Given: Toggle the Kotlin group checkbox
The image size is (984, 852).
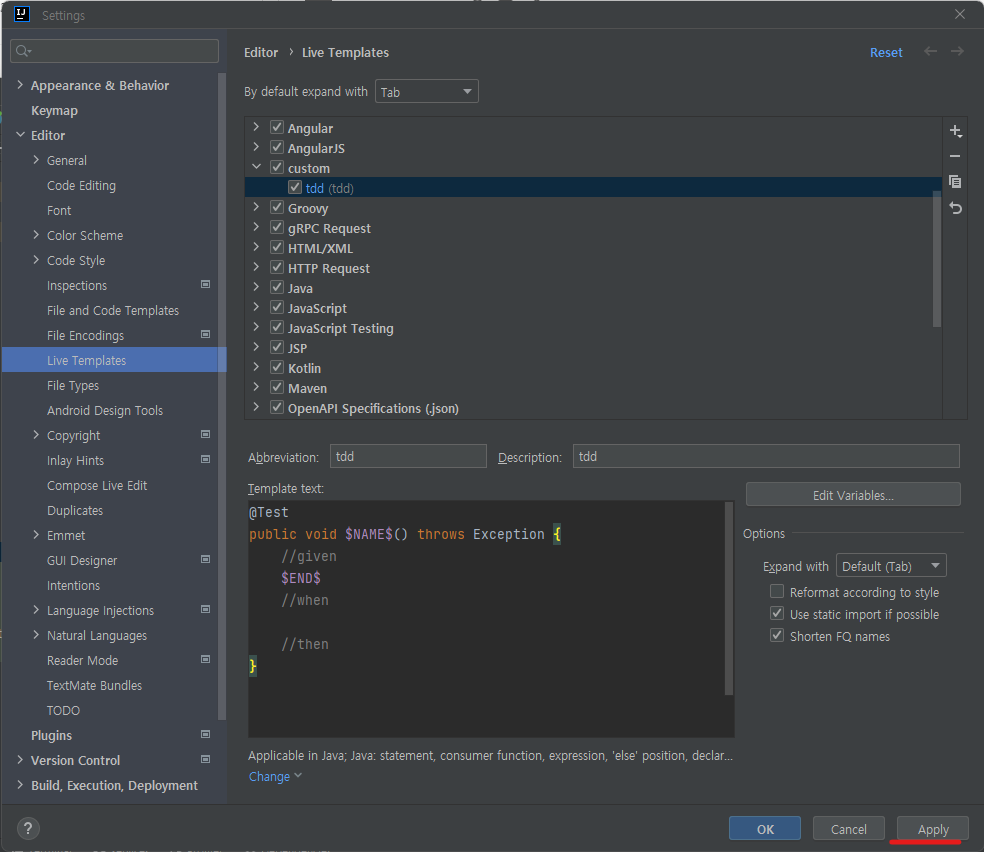Looking at the screenshot, I should [277, 368].
